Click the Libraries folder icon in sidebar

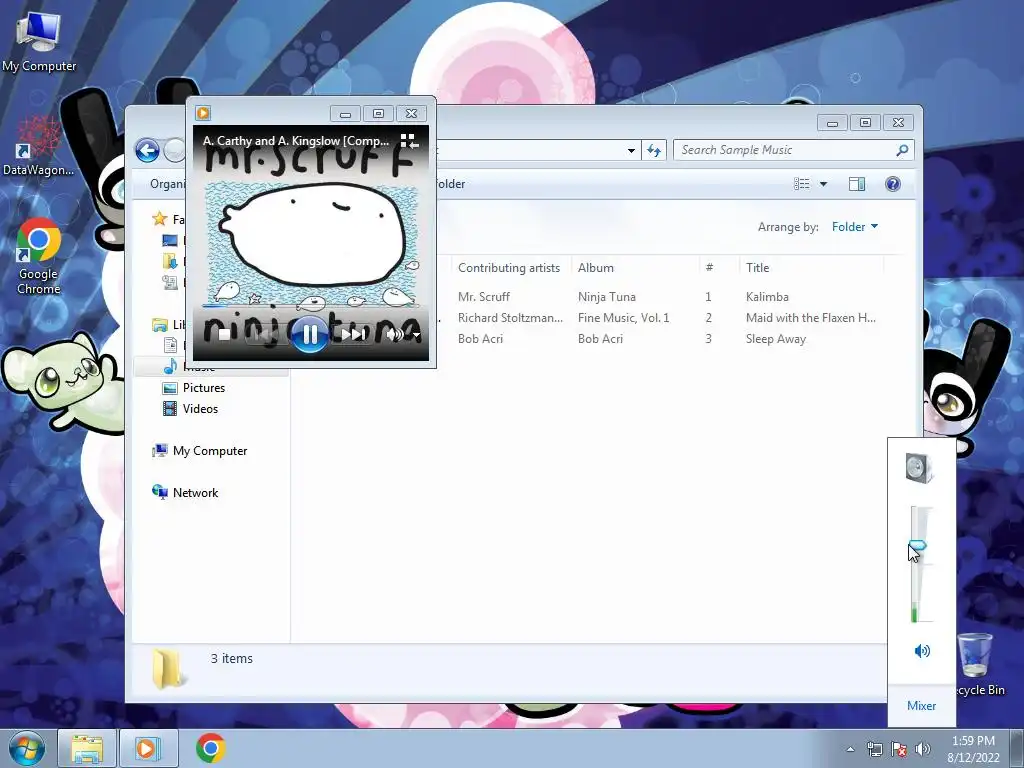[x=159, y=325]
